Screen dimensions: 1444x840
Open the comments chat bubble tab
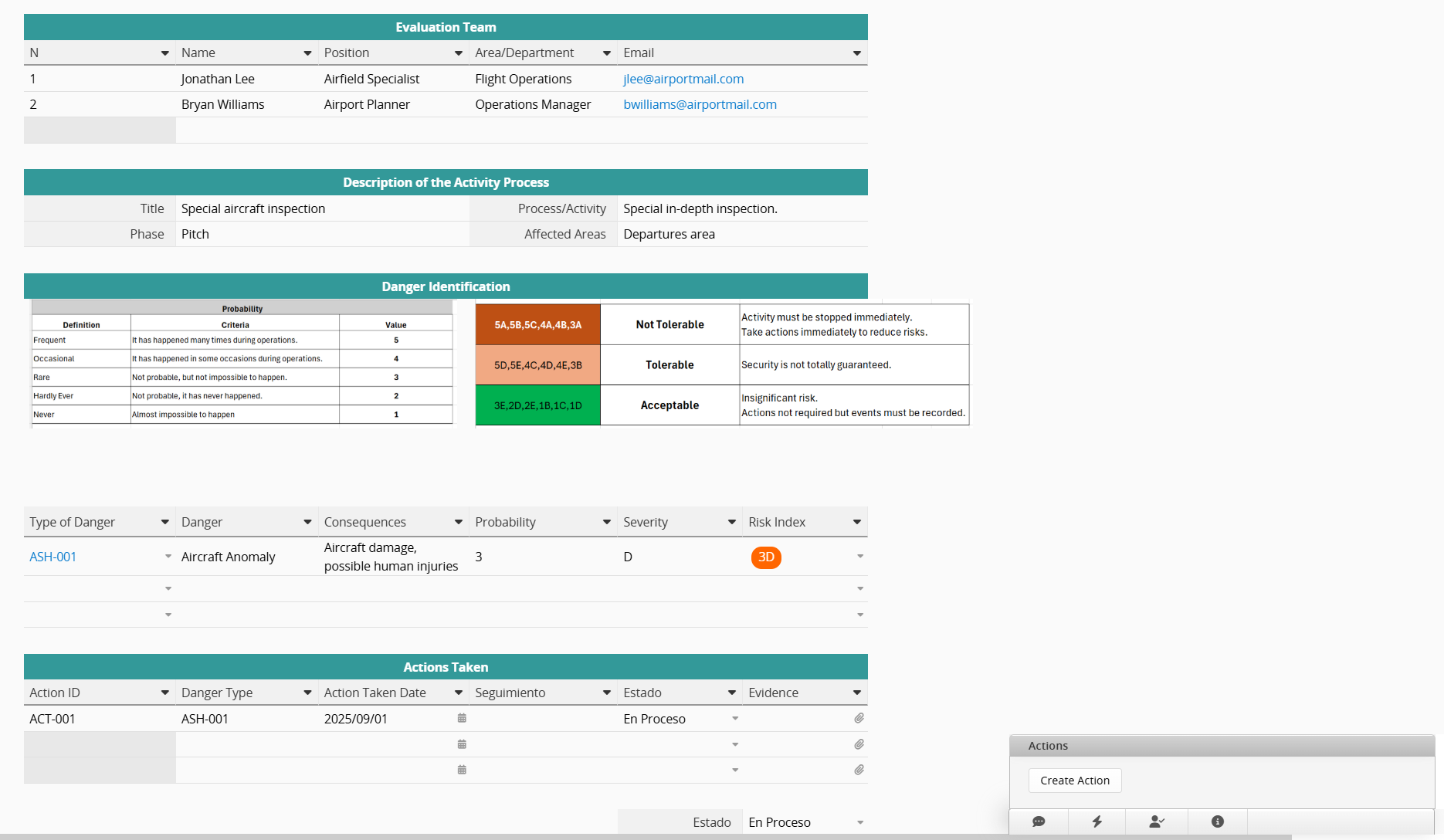pos(1039,821)
